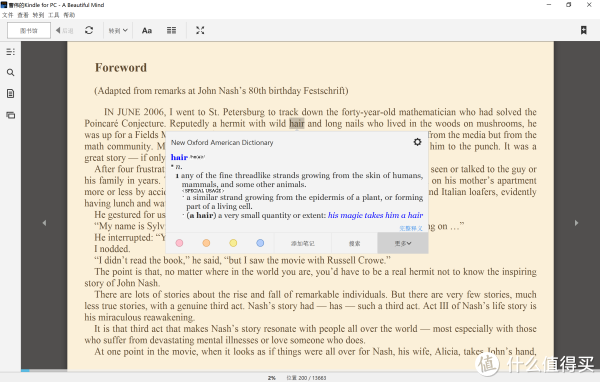Click the "Foreword" heading
The width and height of the screenshot is (600, 382).
click(121, 68)
